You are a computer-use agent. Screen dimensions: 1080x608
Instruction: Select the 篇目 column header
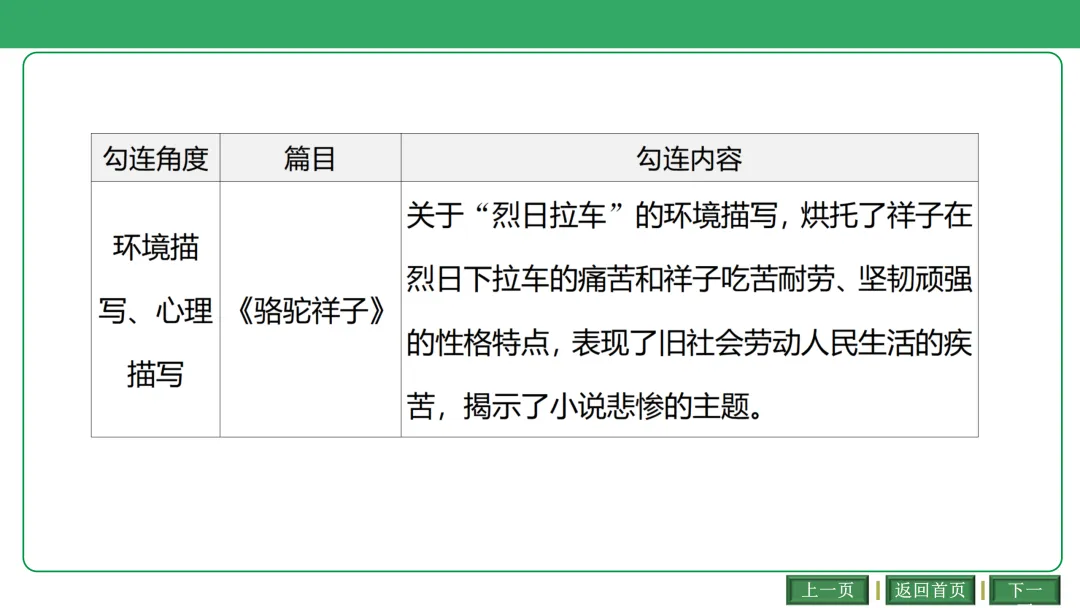coord(311,158)
